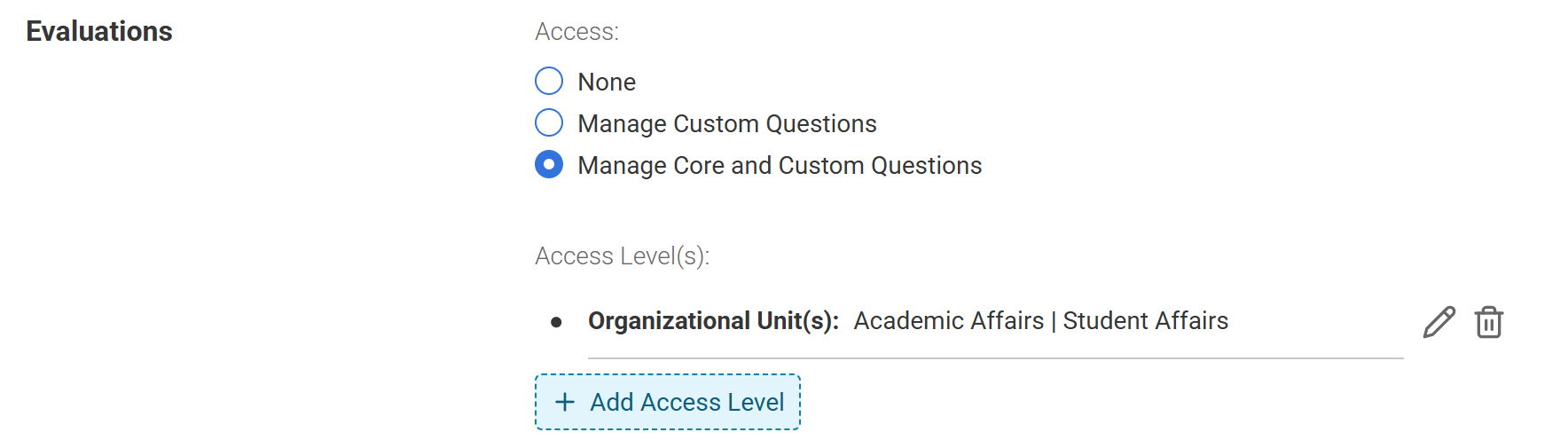Image resolution: width=1568 pixels, height=440 pixels.
Task: Click the 'Access Level(s):' label
Action: pos(622,256)
